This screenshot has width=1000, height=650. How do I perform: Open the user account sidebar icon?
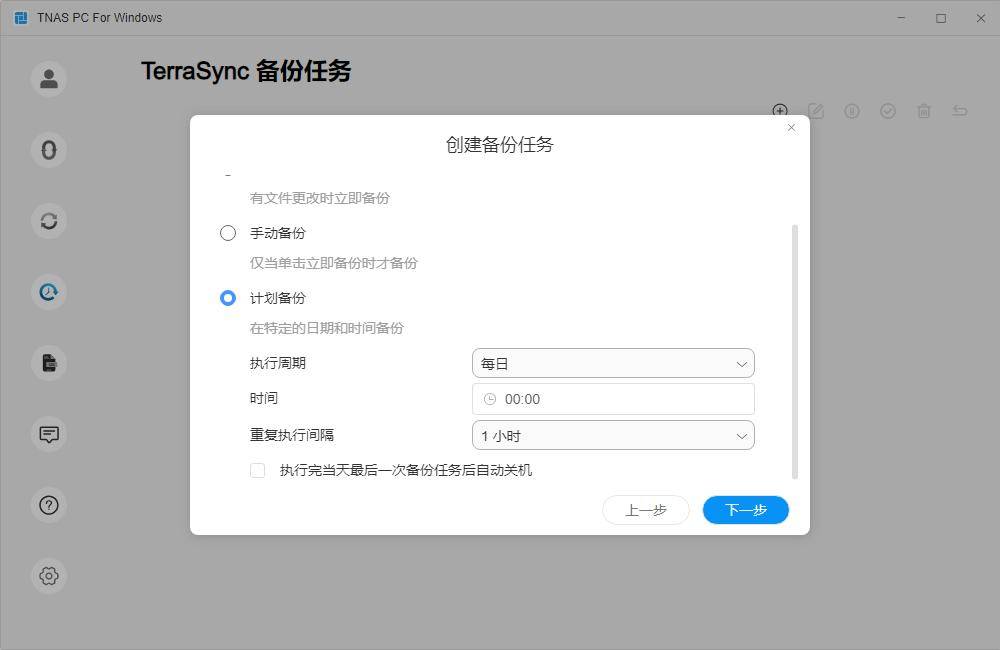pos(49,79)
